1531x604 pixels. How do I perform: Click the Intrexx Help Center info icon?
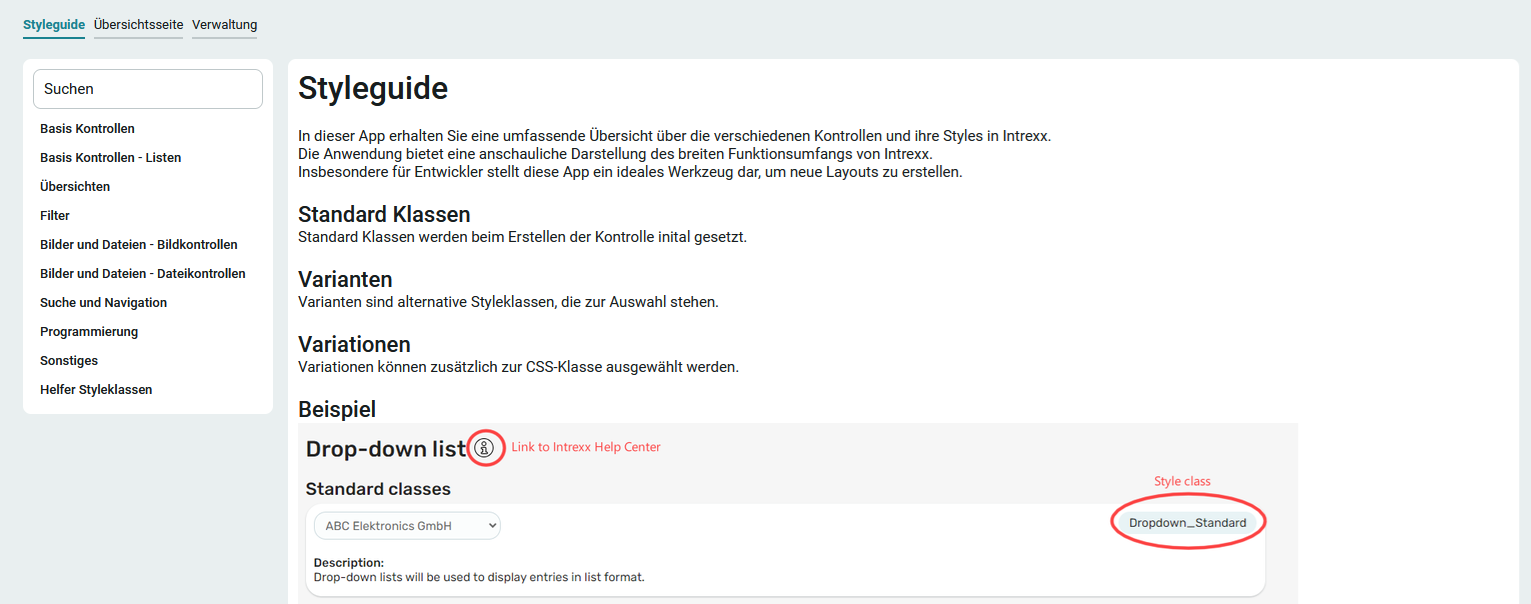(484, 448)
